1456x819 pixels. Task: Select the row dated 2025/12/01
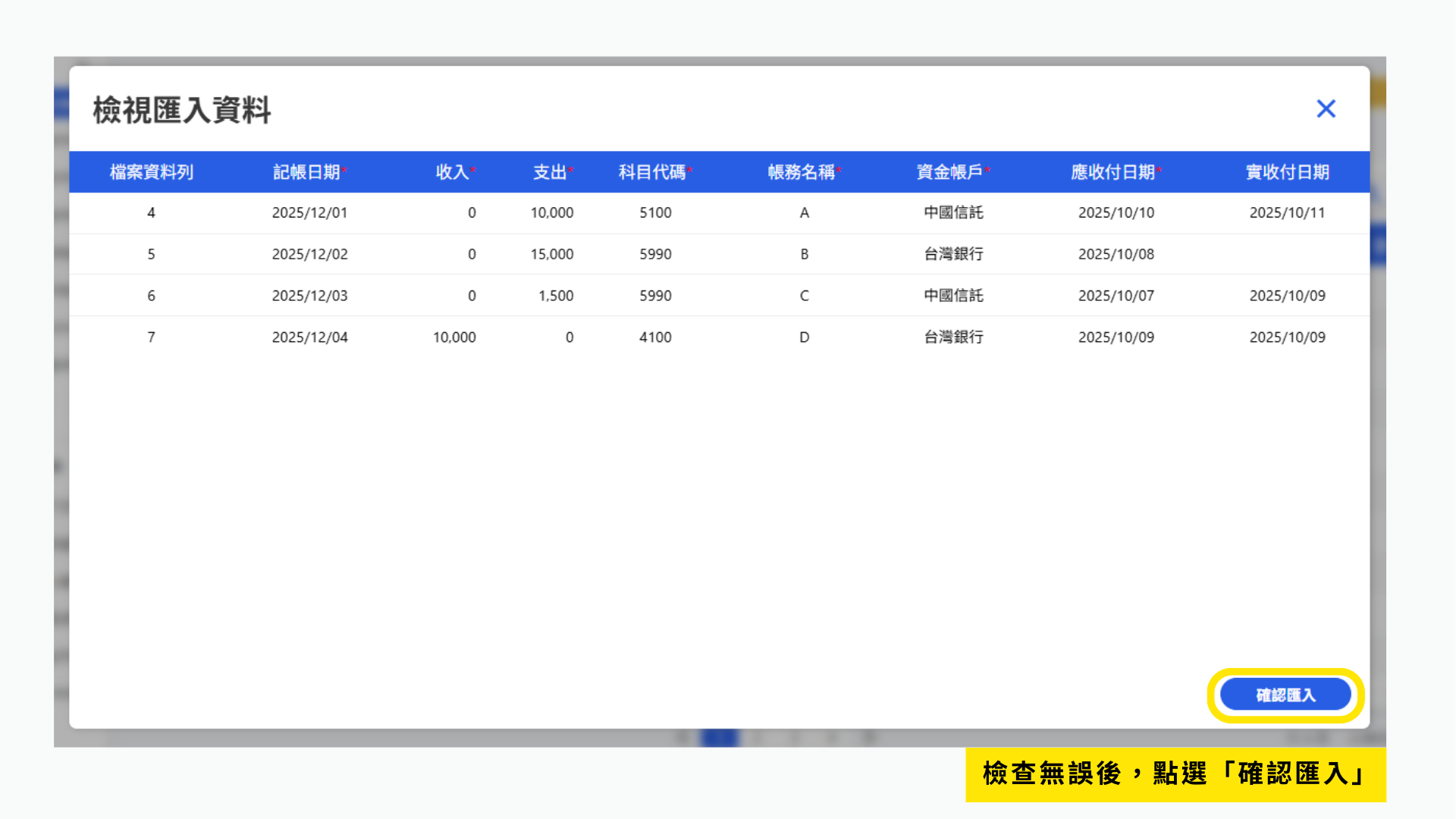(x=309, y=213)
